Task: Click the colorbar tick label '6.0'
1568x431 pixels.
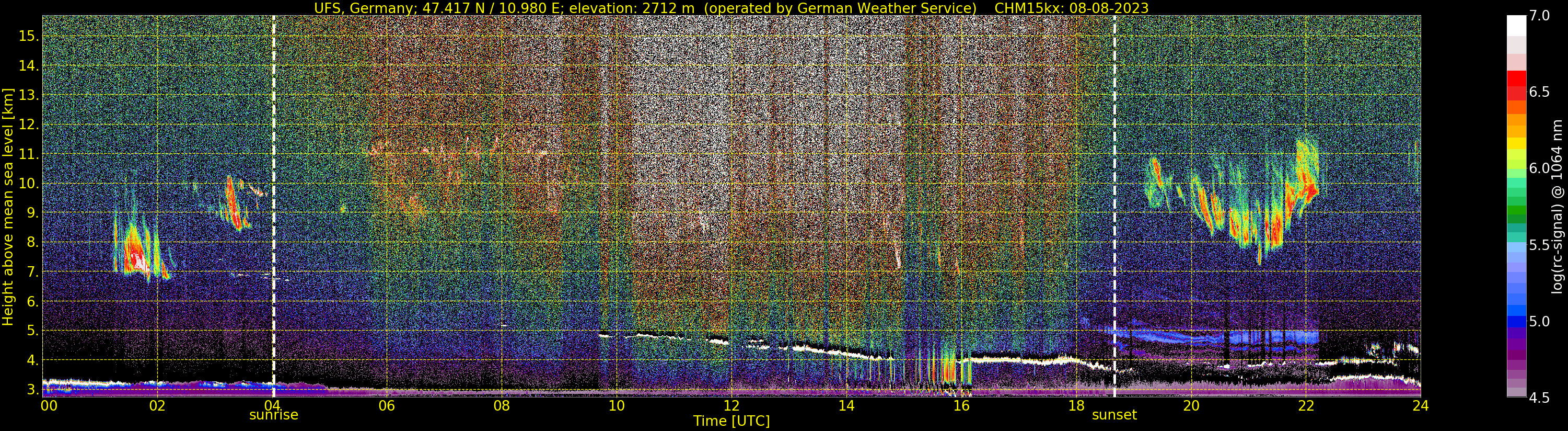Action: coord(1540,168)
